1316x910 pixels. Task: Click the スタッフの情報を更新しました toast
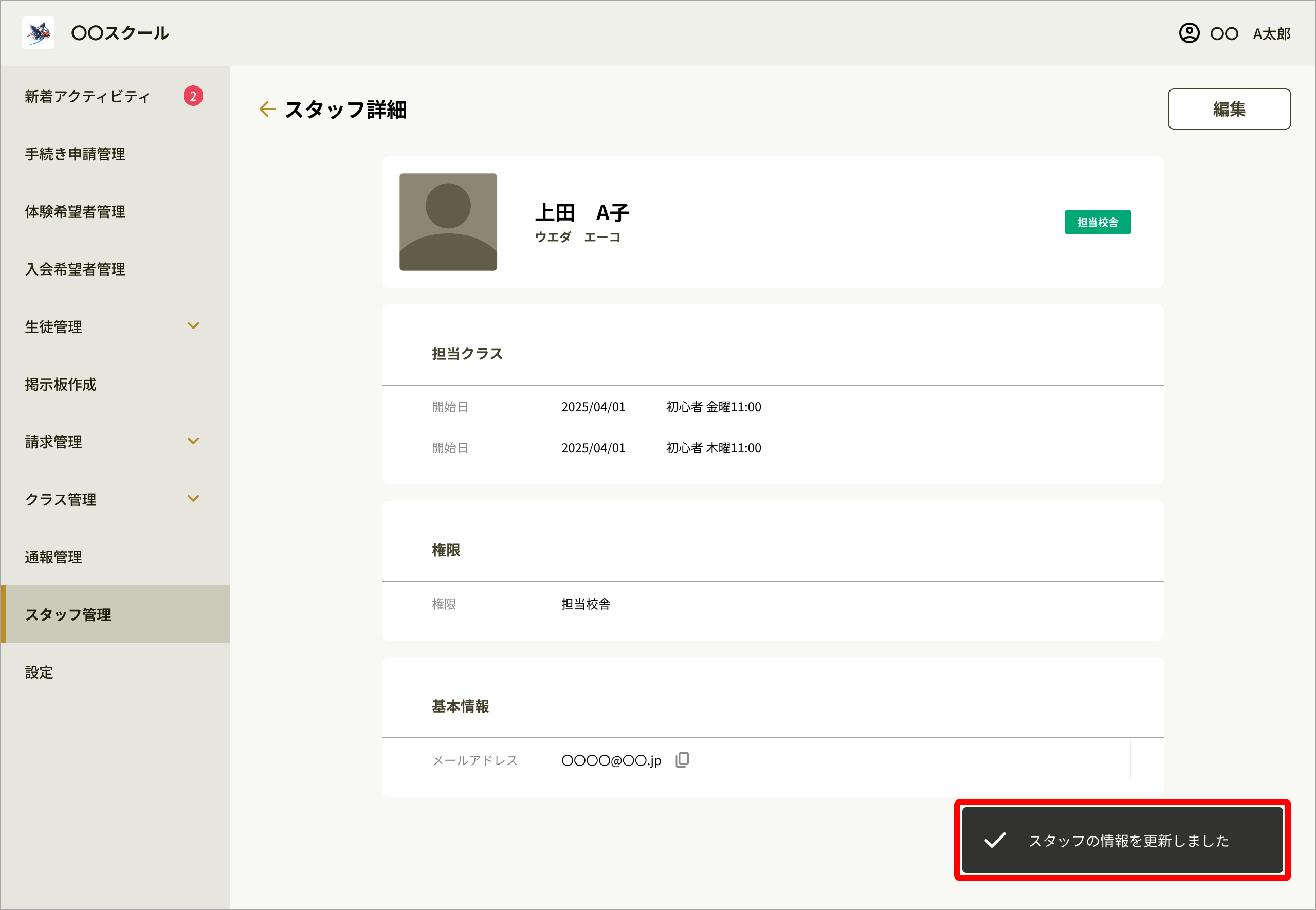click(1122, 840)
